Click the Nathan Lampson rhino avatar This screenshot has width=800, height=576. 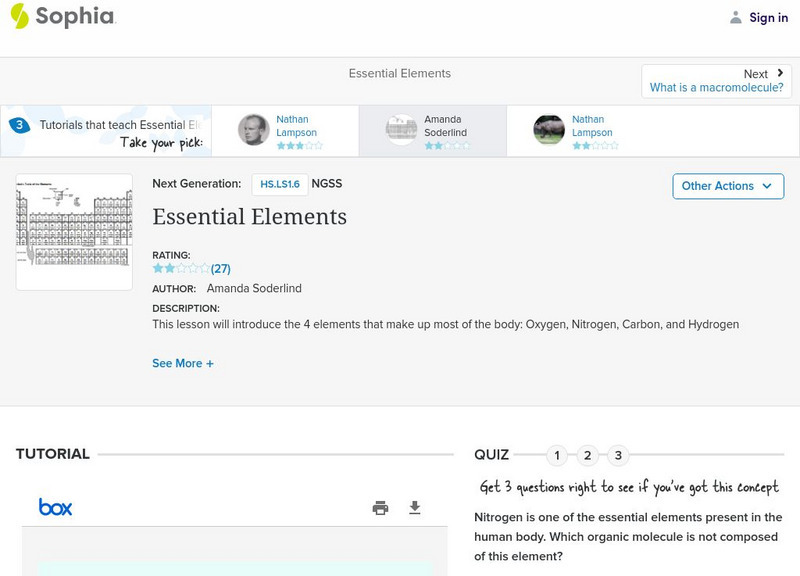pos(549,130)
